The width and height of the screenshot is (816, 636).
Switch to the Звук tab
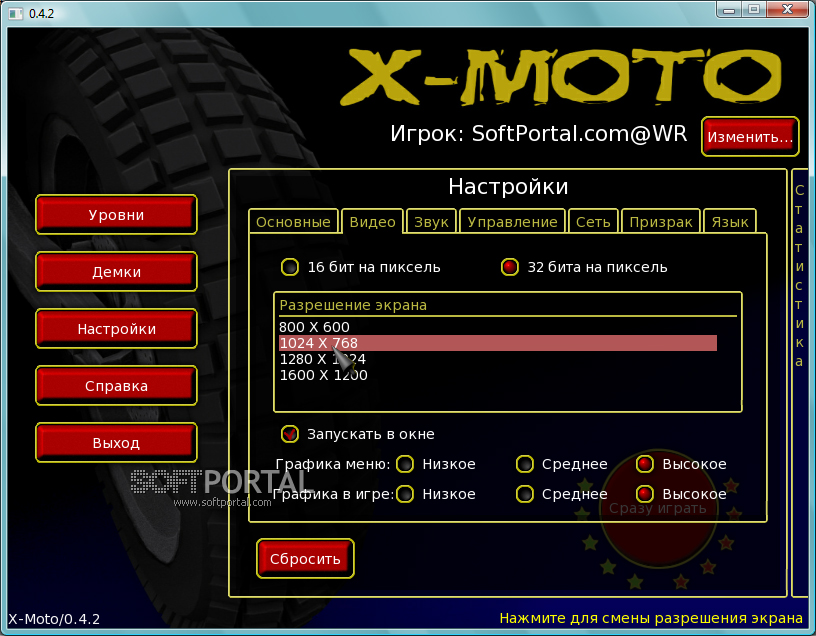(431, 222)
